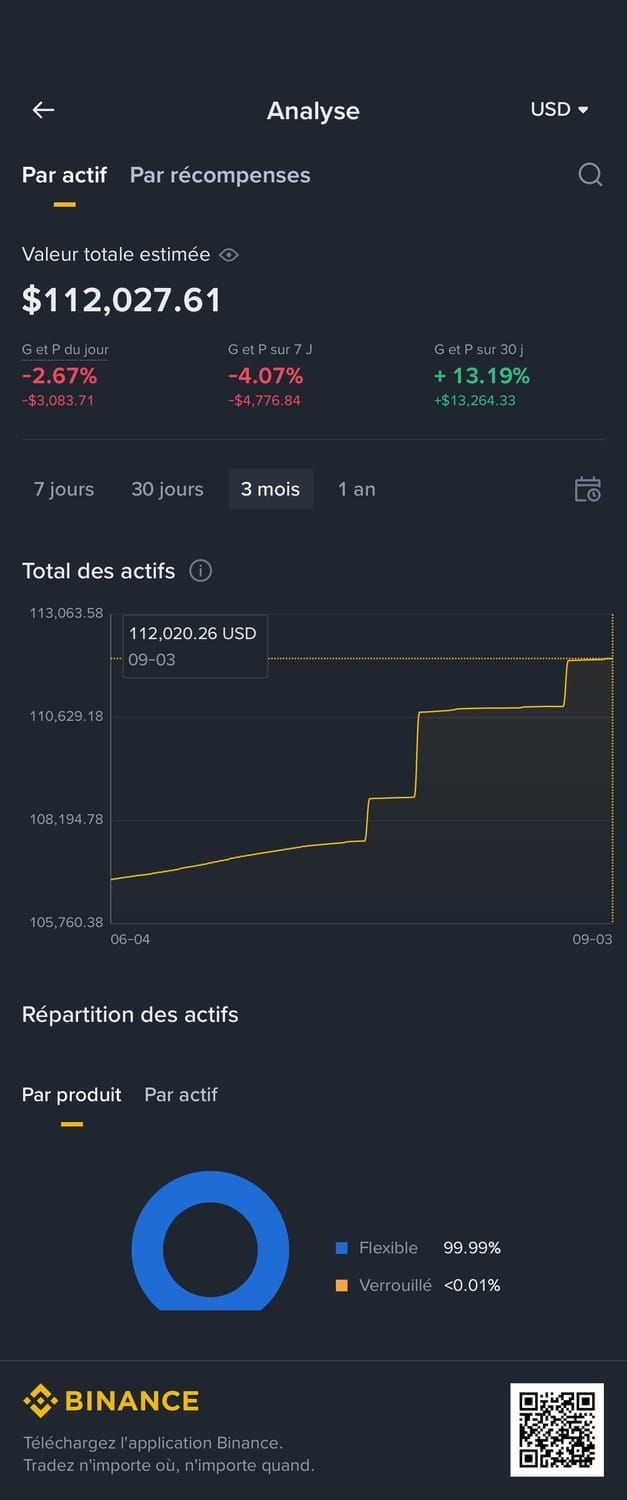Choose the 1 an time range
Viewport: 627px width, 1500px height.
[x=356, y=489]
